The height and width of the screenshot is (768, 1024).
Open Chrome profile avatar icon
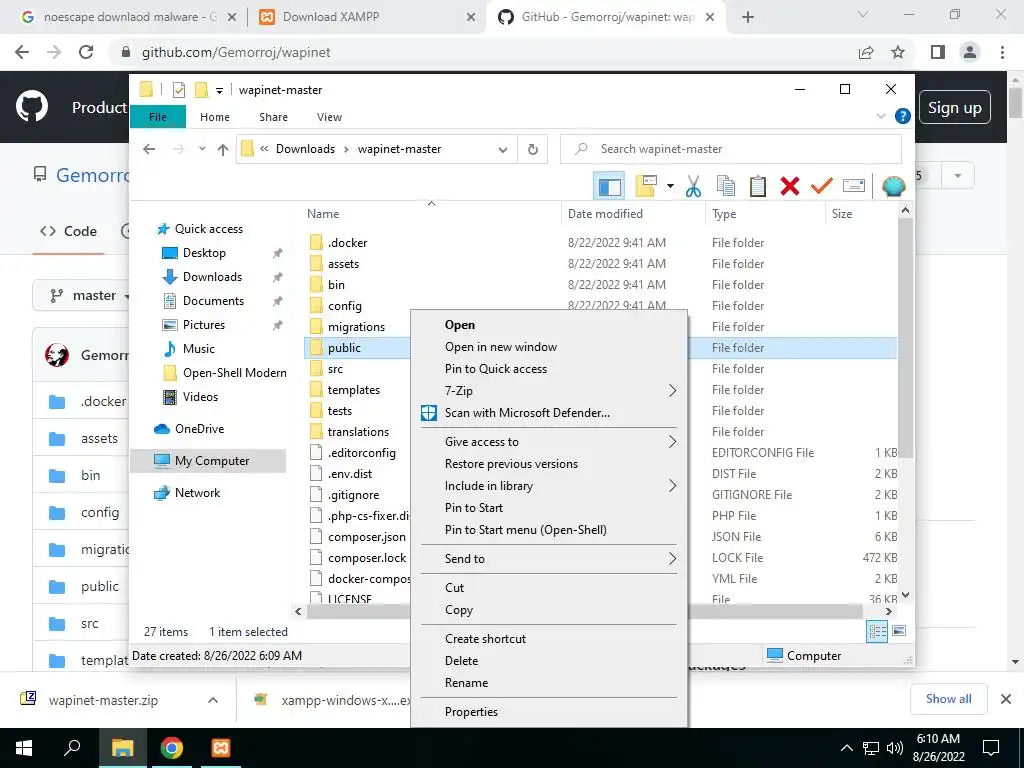point(970,52)
